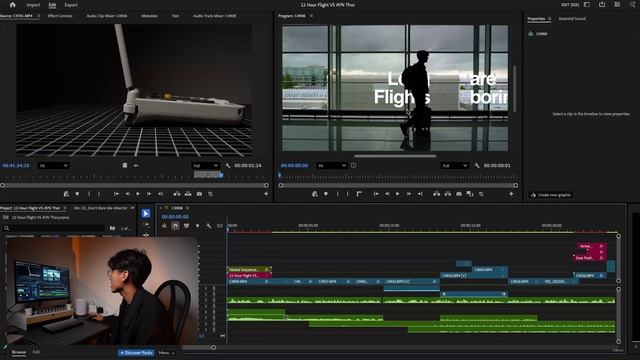Open the workspaces layout icon in header
Viewport: 640px width, 360px height.
point(587,4)
